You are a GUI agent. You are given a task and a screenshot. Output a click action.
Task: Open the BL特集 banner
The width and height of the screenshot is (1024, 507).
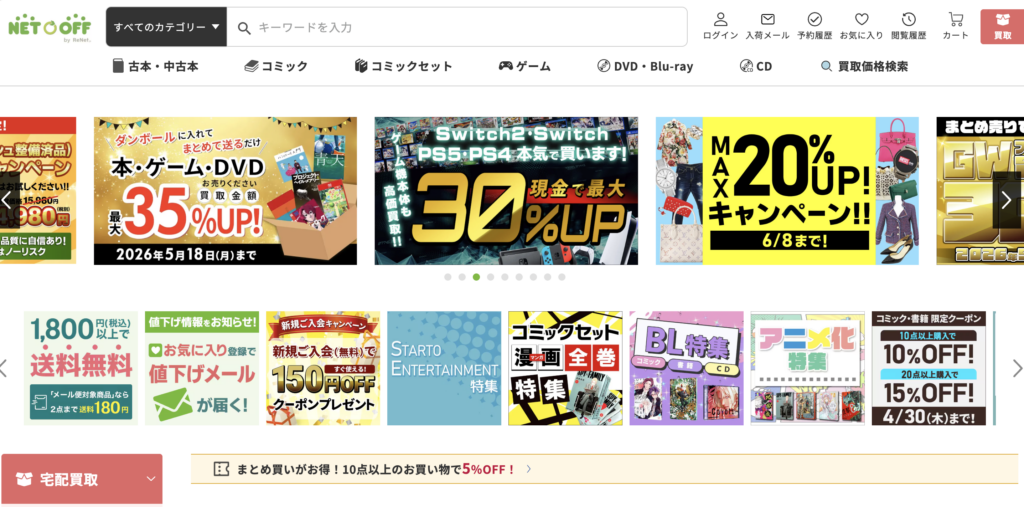click(x=686, y=368)
